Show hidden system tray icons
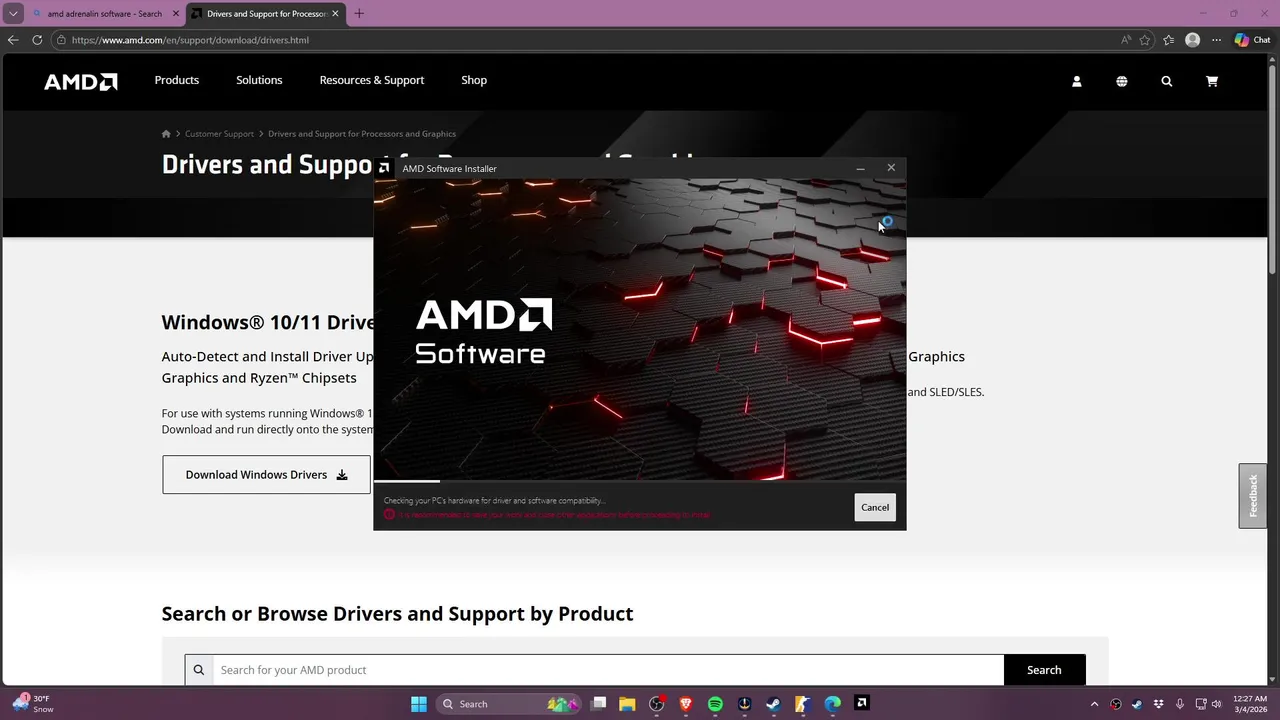Screen dimensions: 1280x720 1094,704
